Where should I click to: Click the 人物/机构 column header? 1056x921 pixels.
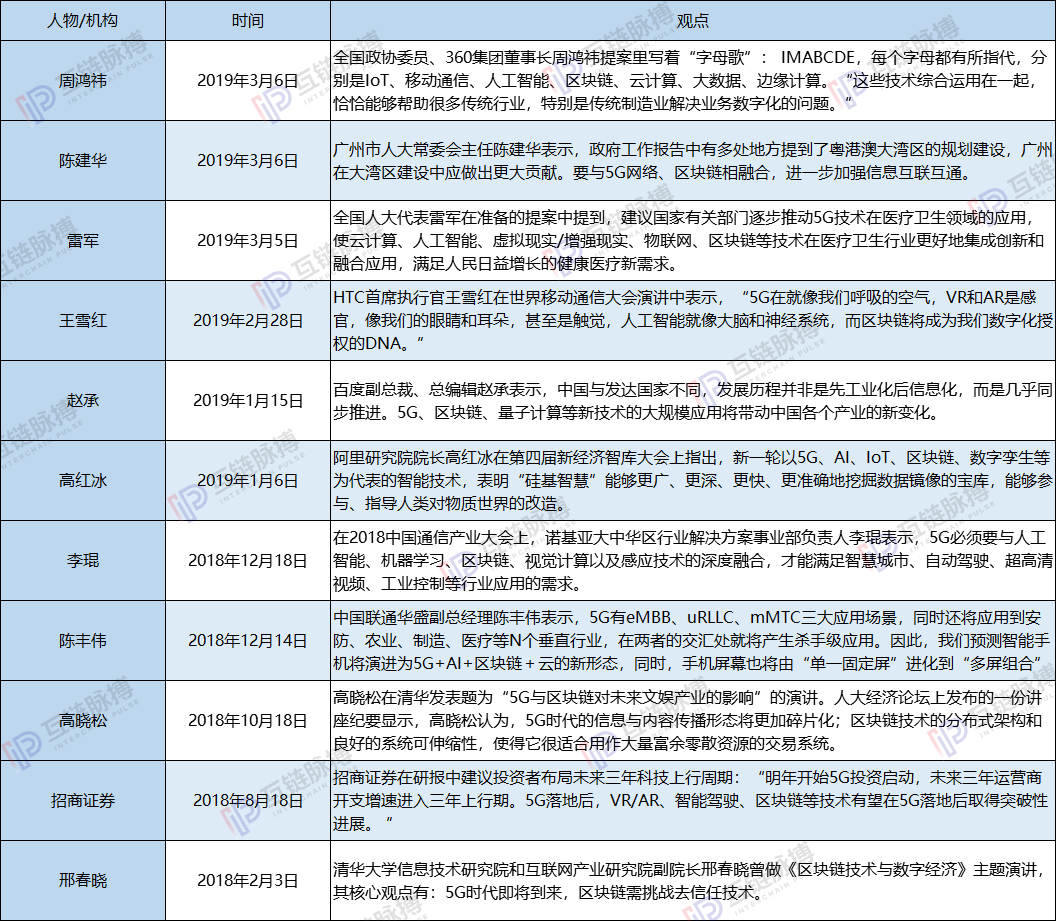(83, 21)
